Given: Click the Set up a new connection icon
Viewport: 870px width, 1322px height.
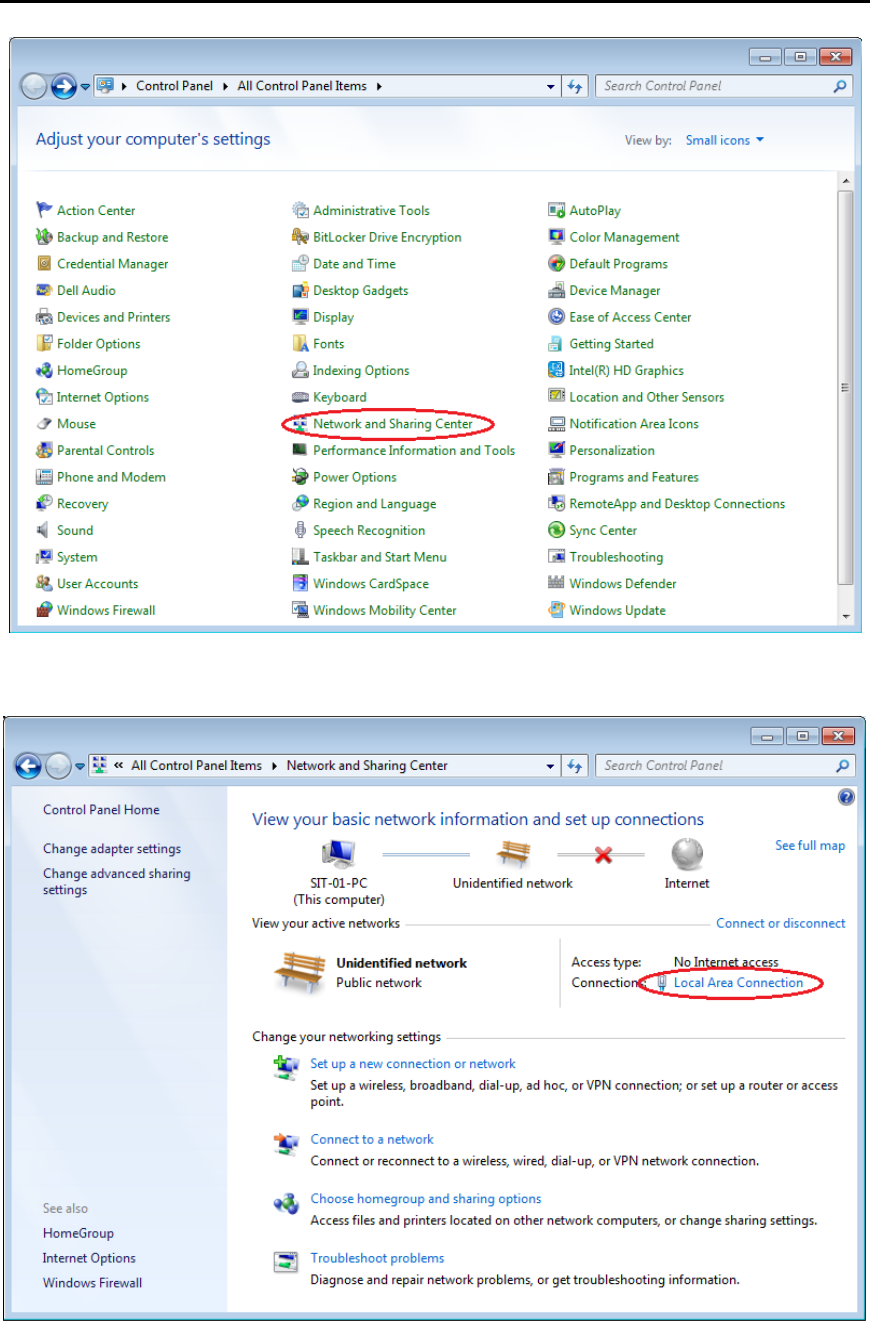Looking at the screenshot, I should click(x=286, y=1069).
